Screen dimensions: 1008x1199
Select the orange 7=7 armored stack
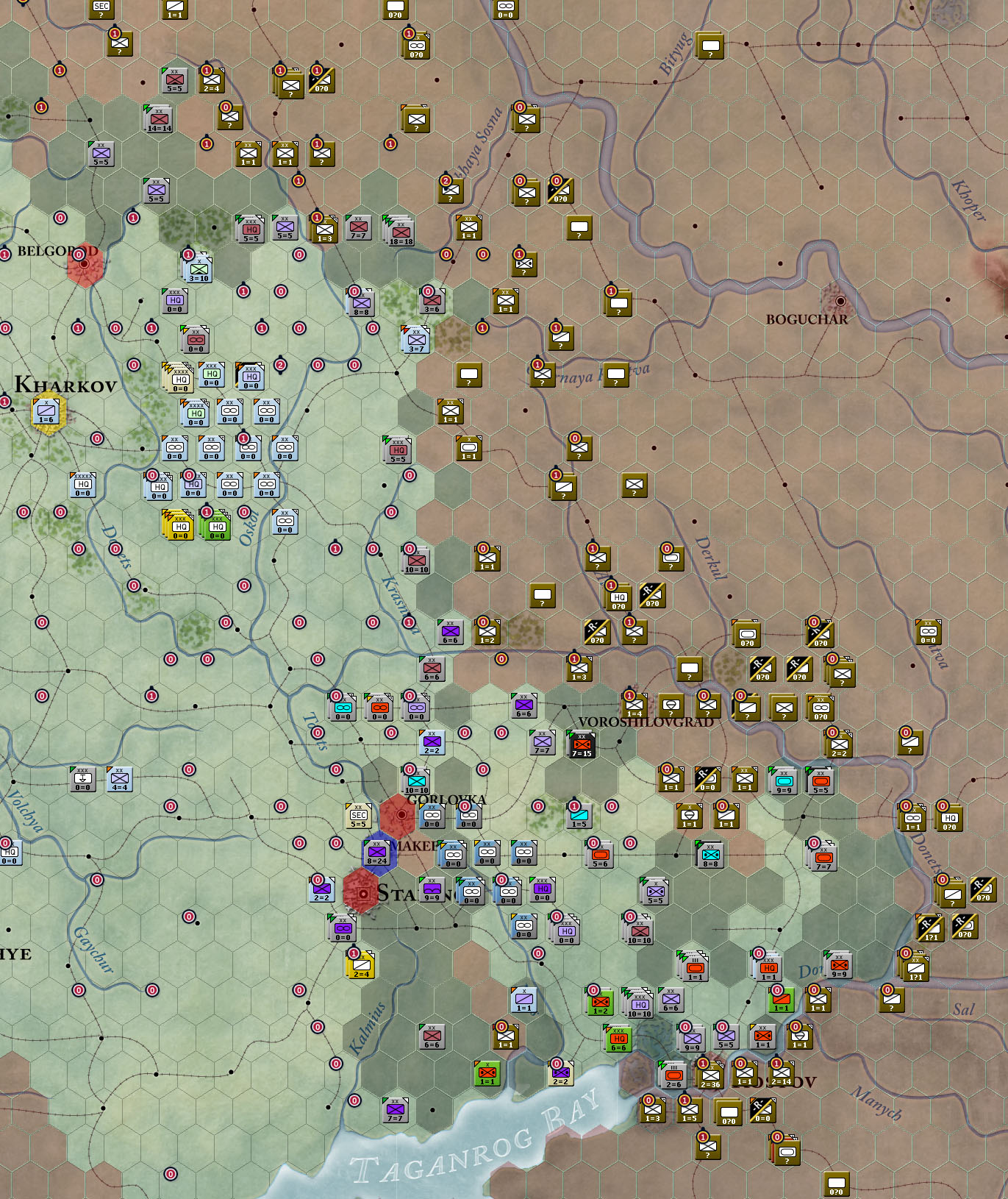pyautogui.click(x=823, y=857)
